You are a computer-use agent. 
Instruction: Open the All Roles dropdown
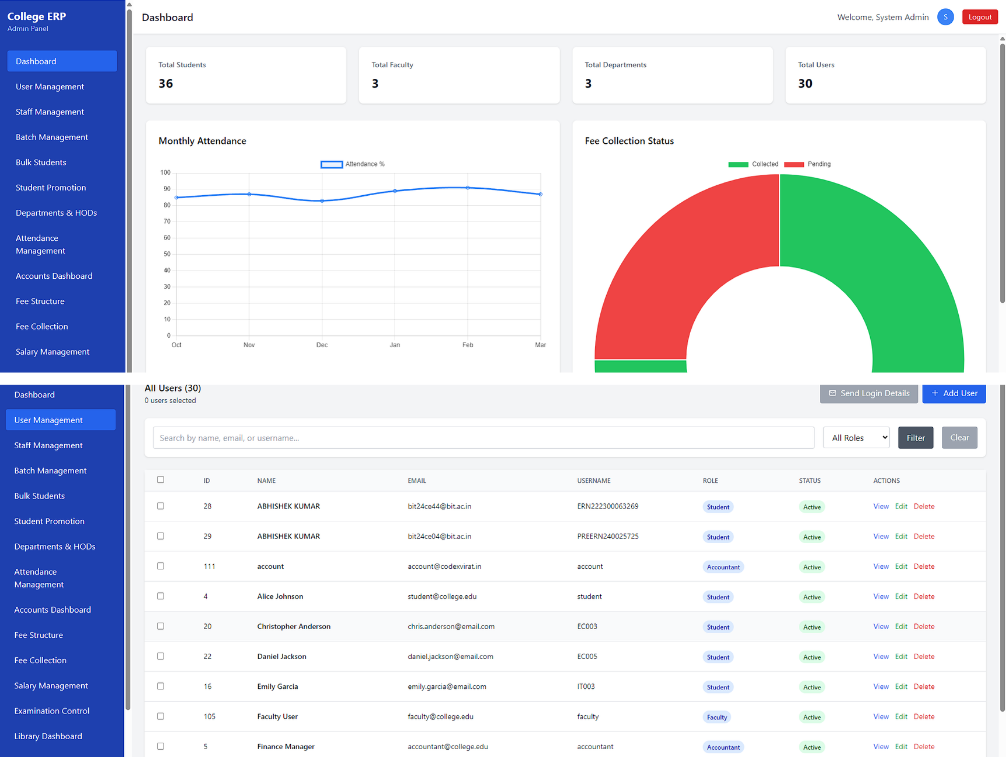(x=856, y=438)
